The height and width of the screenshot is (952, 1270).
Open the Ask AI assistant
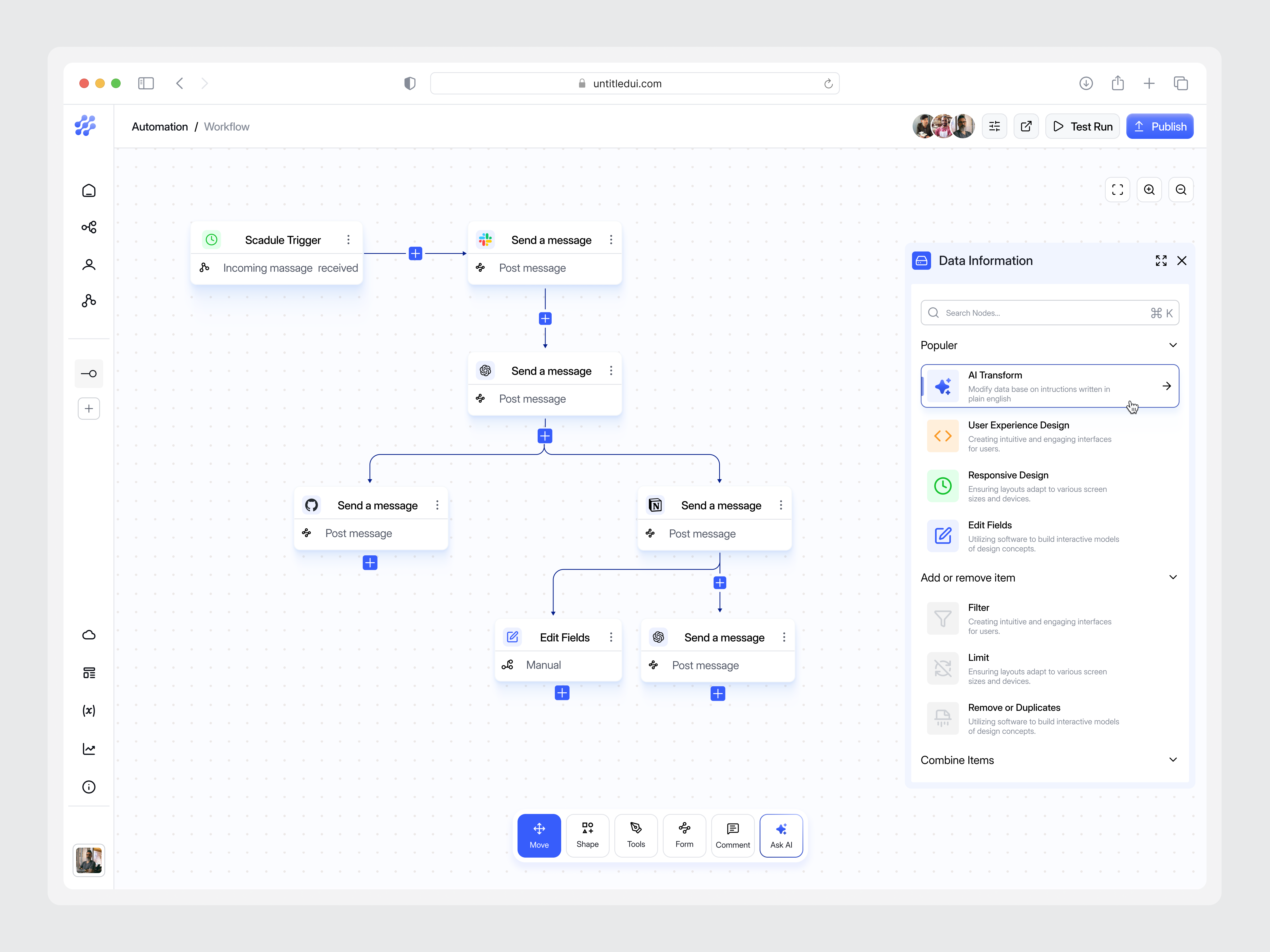tap(781, 835)
